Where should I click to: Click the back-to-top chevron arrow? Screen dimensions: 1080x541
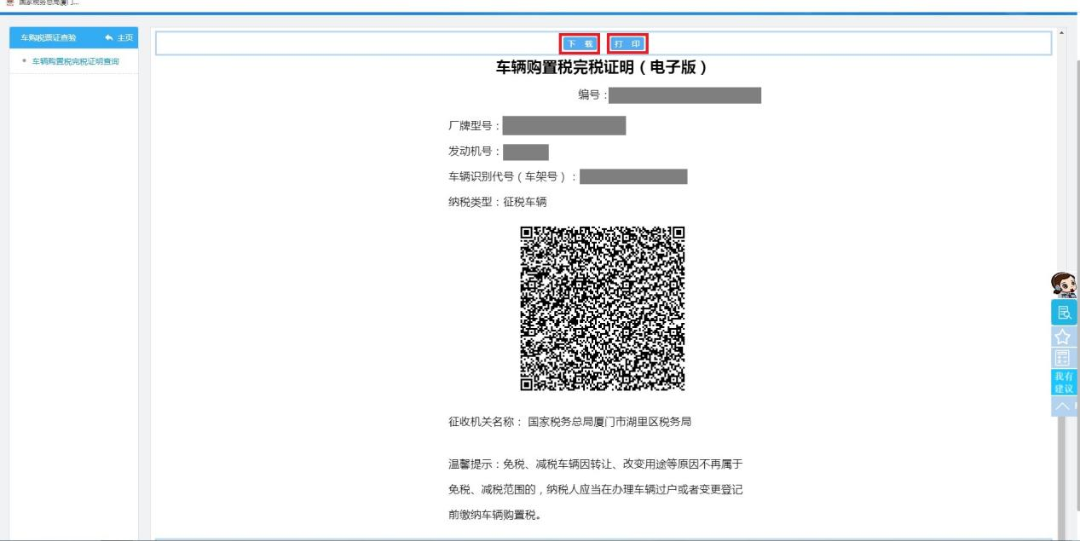(x=1063, y=406)
